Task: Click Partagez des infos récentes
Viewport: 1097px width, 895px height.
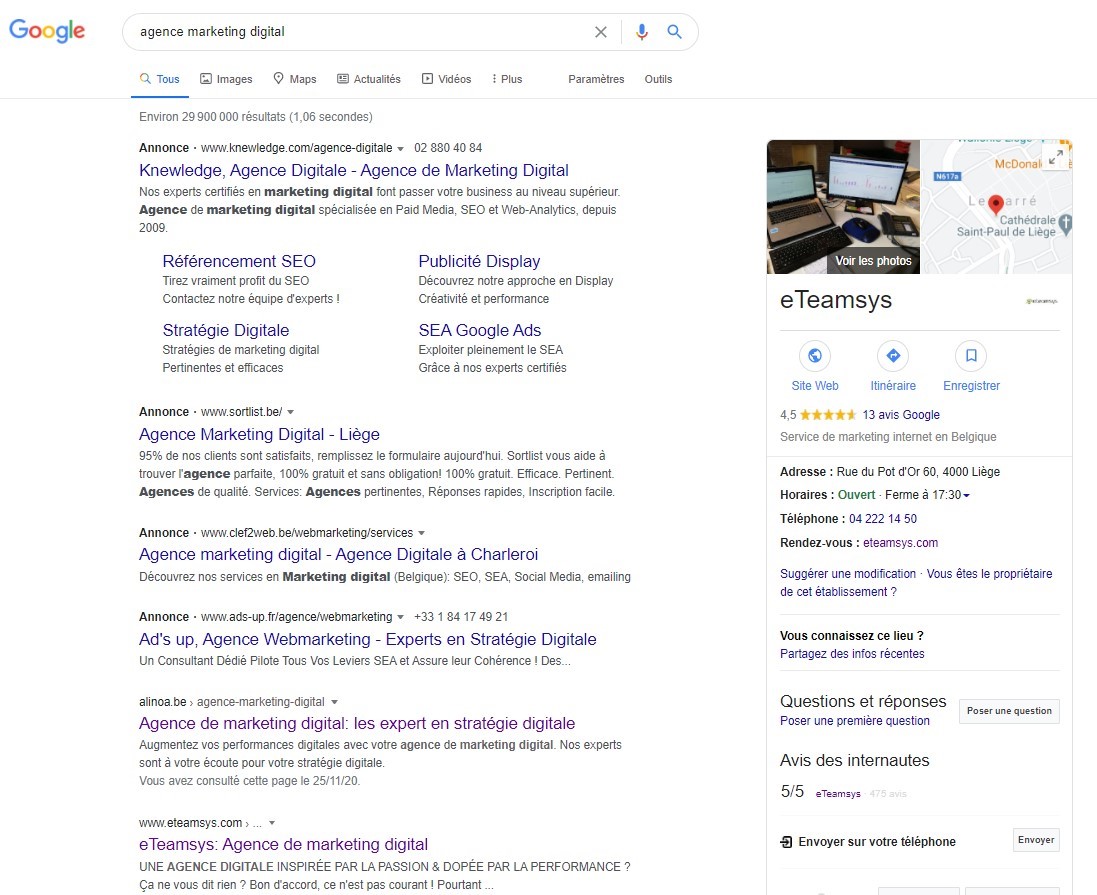Action: [x=851, y=654]
